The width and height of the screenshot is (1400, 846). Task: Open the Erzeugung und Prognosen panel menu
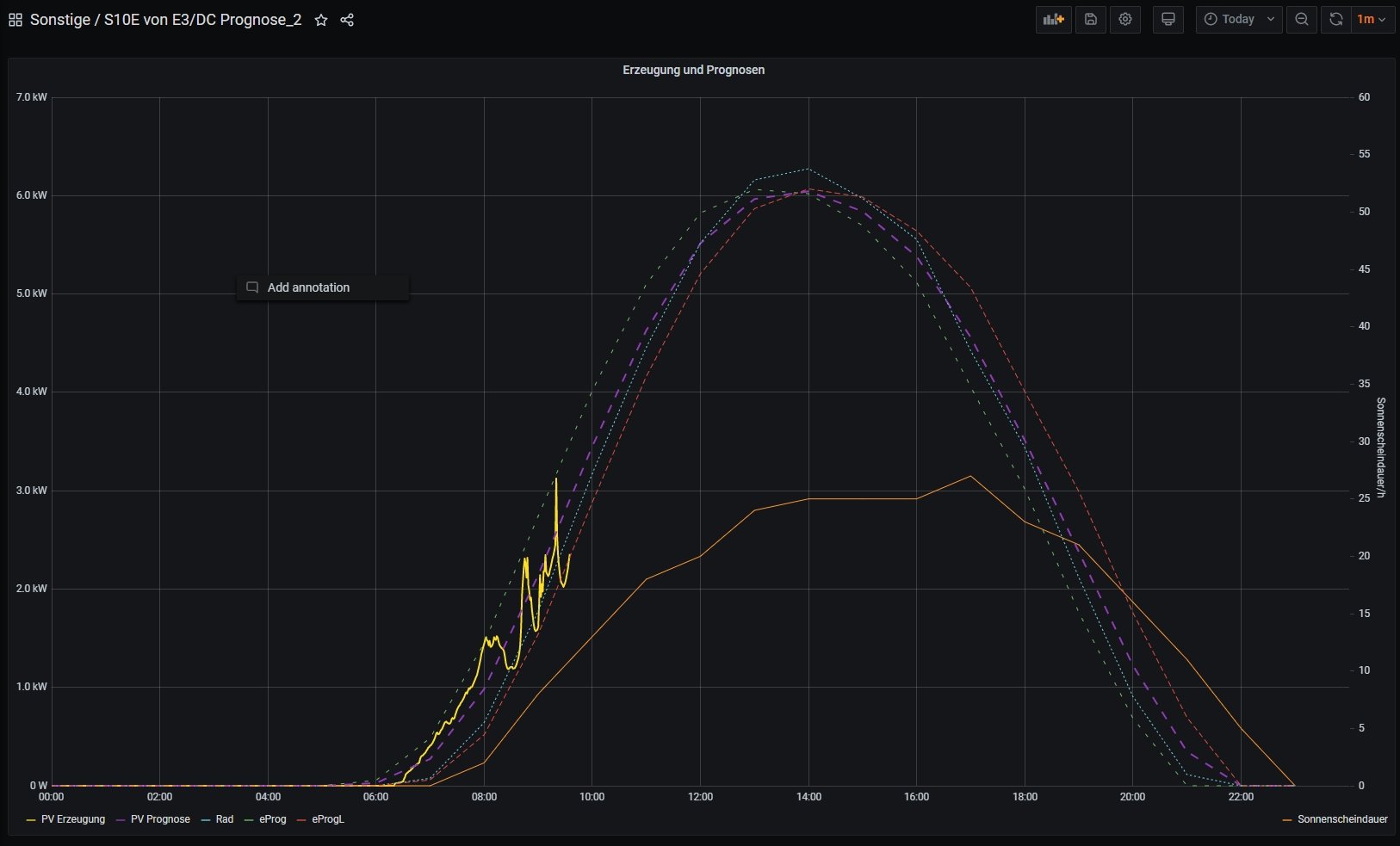point(693,70)
